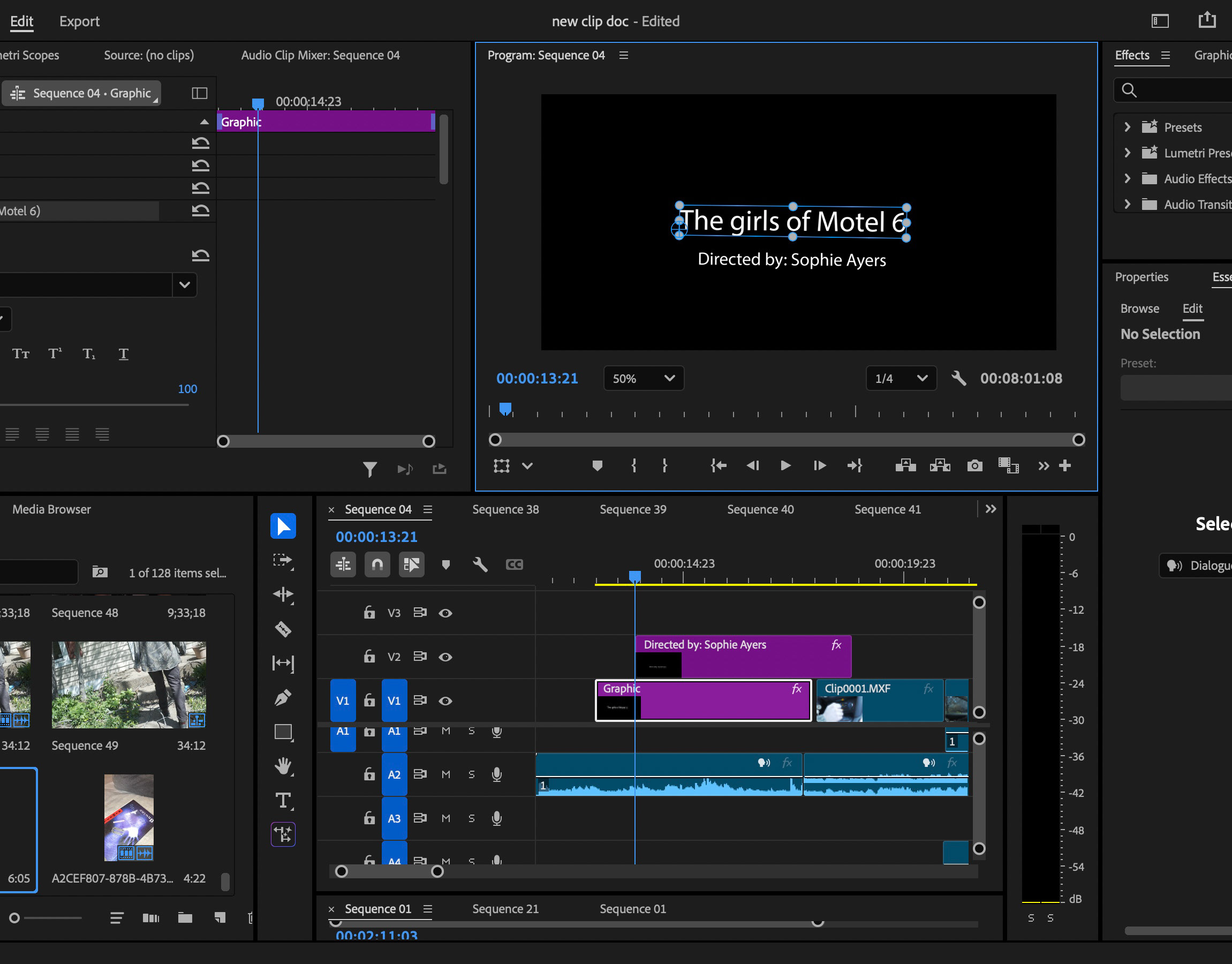Viewport: 1232px width, 964px height.
Task: Mute audio track A2
Action: [445, 774]
